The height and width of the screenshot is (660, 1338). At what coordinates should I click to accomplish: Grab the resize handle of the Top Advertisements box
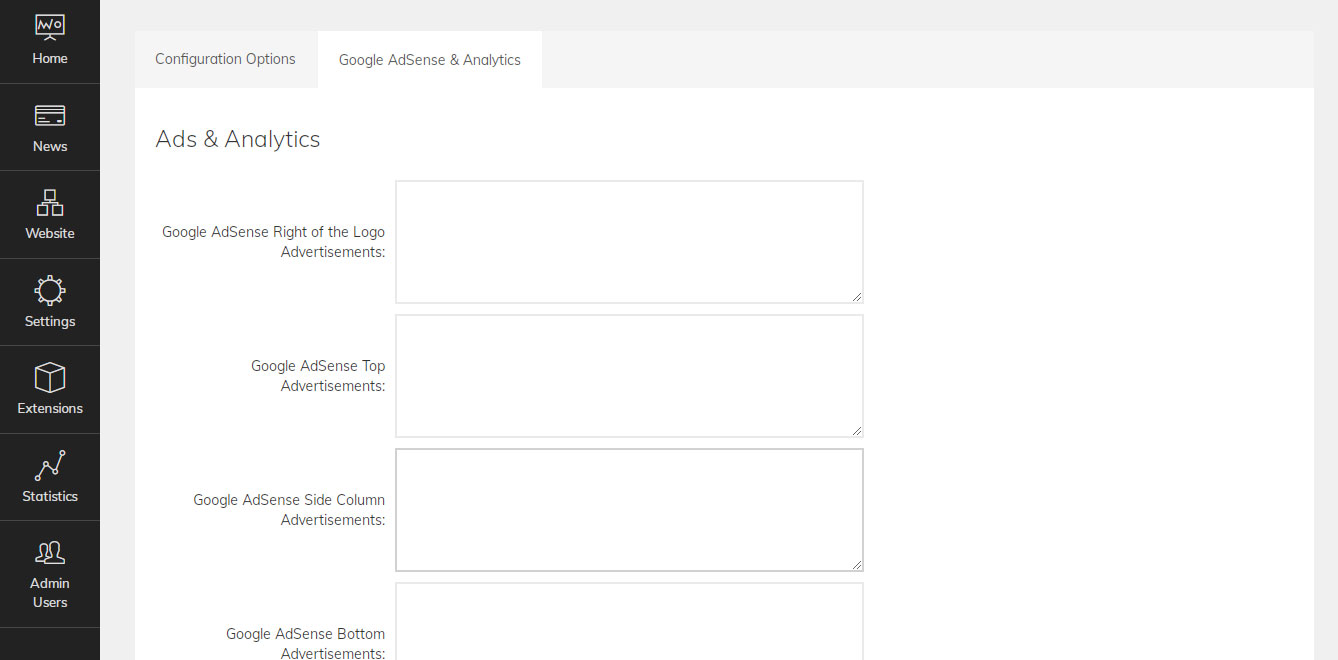click(x=857, y=431)
